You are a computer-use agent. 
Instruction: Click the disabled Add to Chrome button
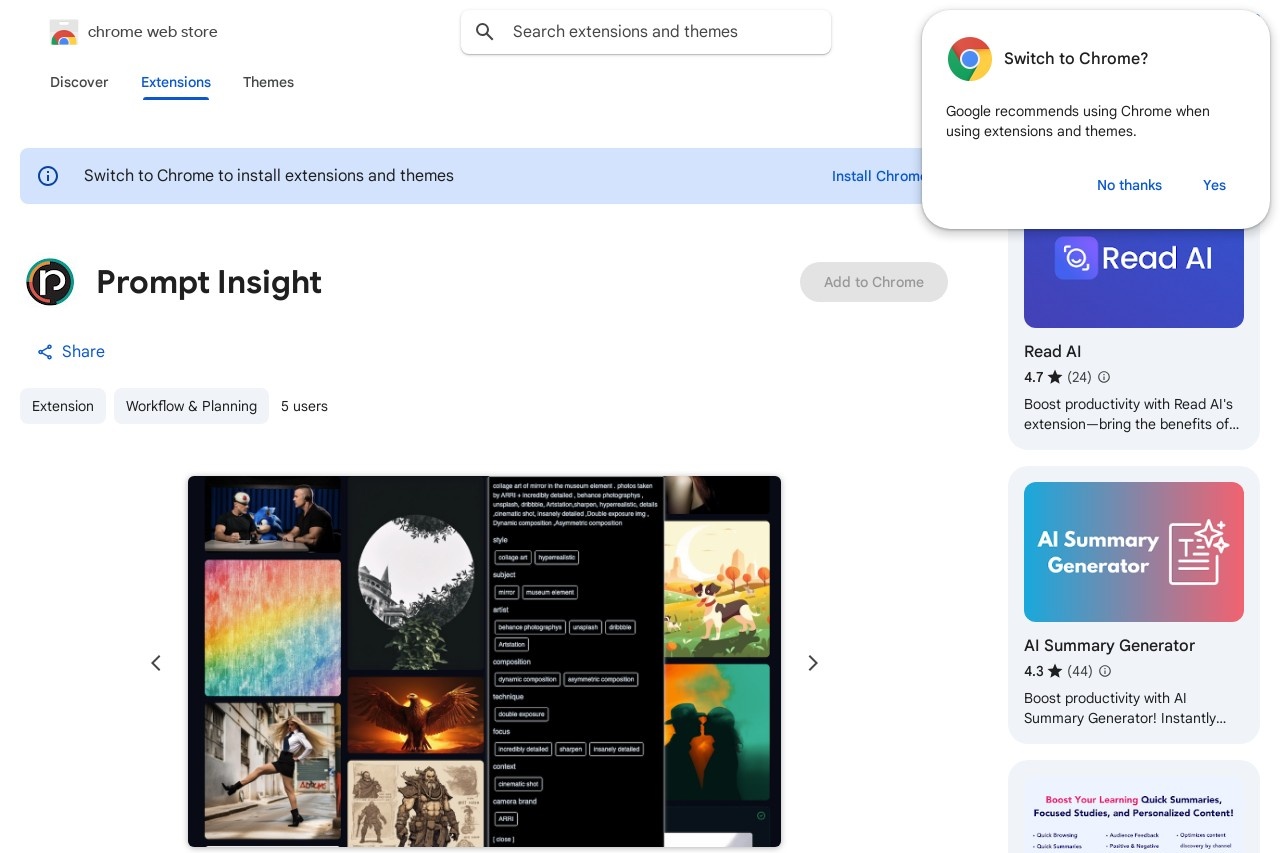[874, 282]
